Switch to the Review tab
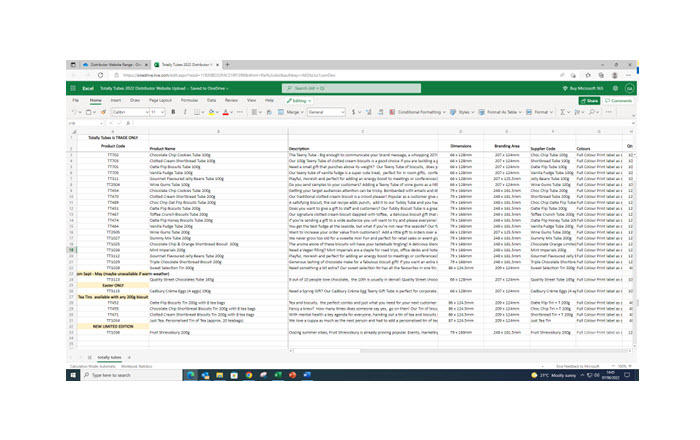700x440 pixels. [x=231, y=100]
